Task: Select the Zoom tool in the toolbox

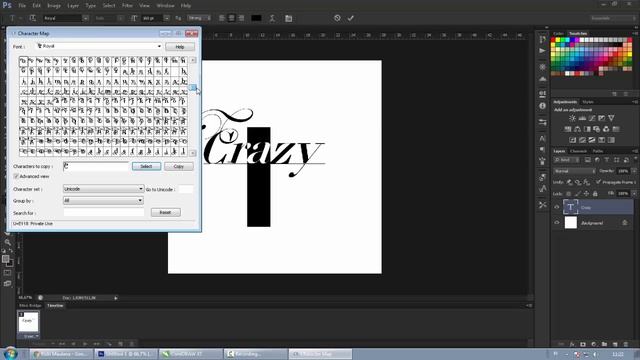Action: [x=7, y=242]
